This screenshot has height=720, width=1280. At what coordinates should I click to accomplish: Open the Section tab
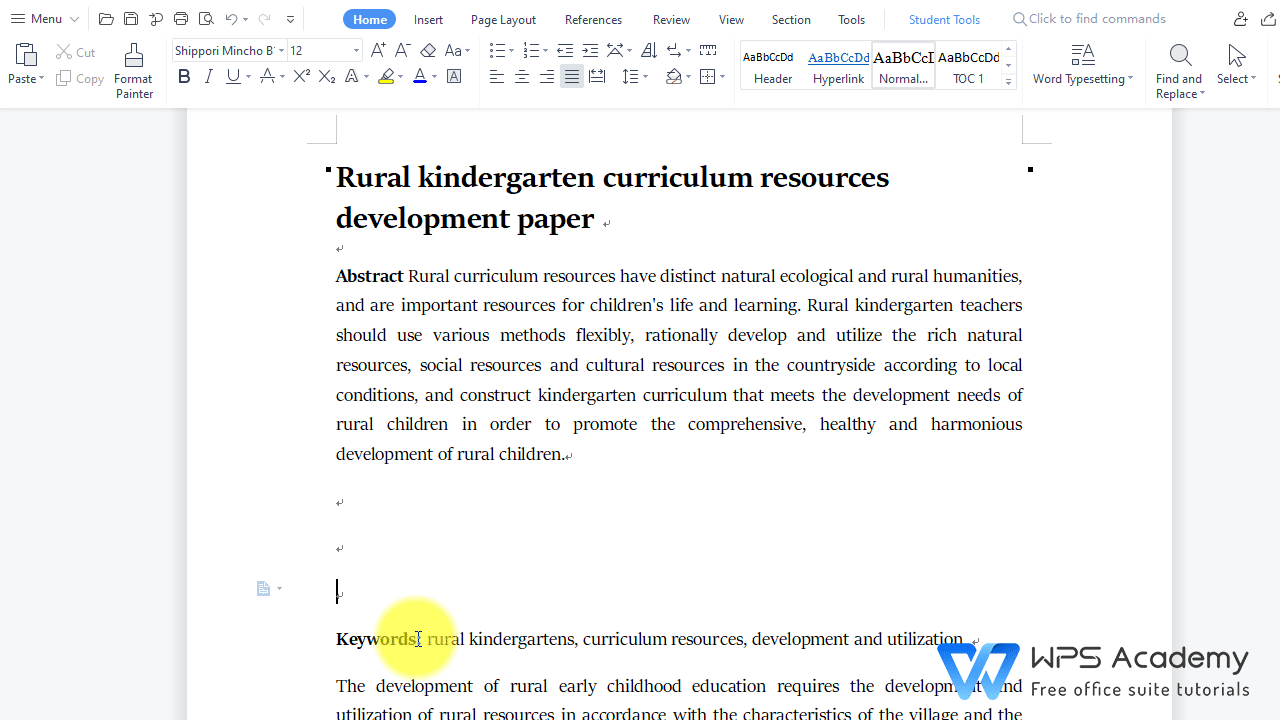(x=791, y=19)
